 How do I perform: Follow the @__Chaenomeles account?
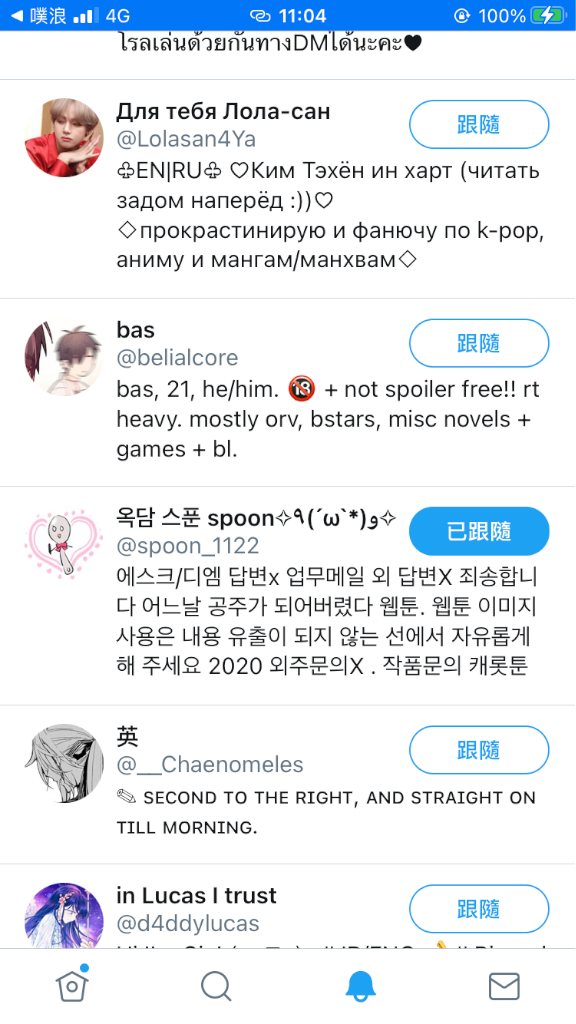coord(479,750)
